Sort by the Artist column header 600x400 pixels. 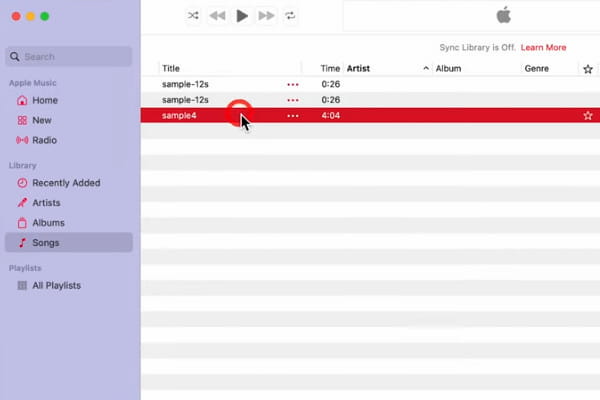[358, 69]
